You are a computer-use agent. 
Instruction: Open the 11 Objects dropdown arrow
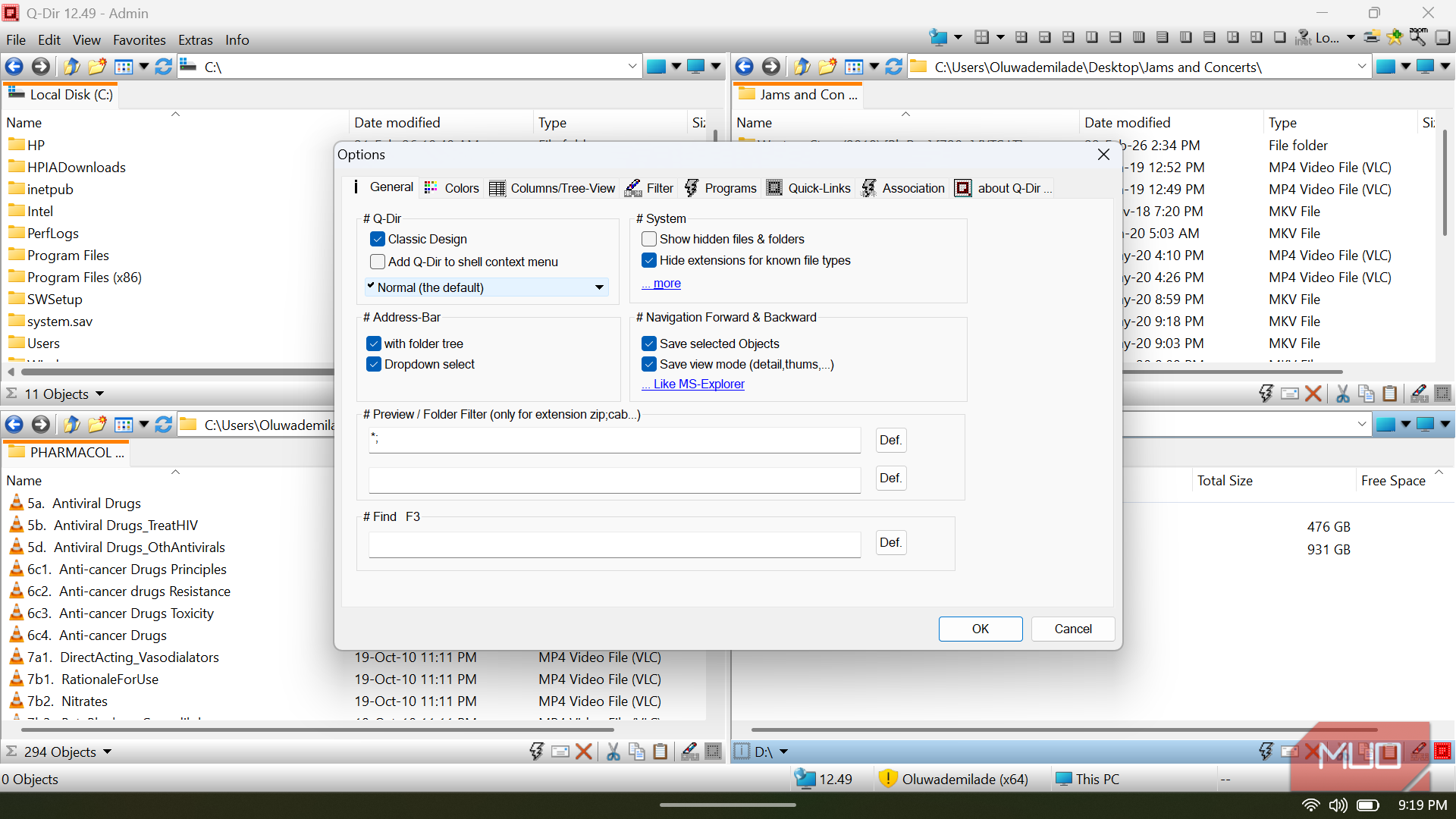pos(99,394)
